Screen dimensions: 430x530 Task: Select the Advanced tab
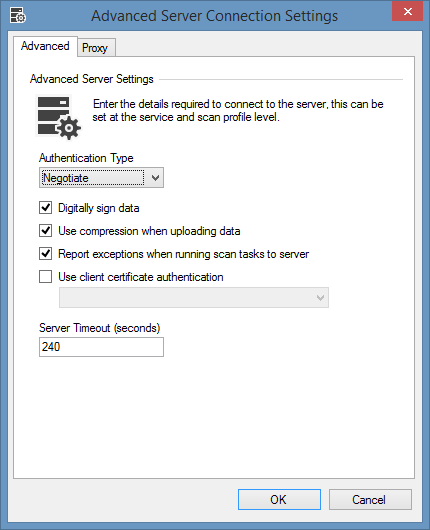click(x=45, y=46)
